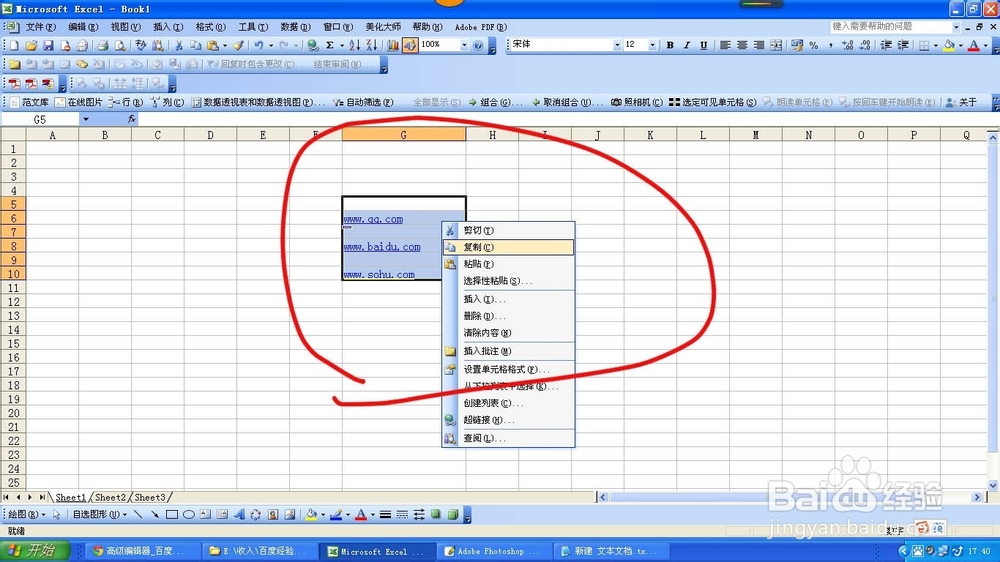
Task: Click the AutoSum sigma icon
Action: (x=330, y=45)
